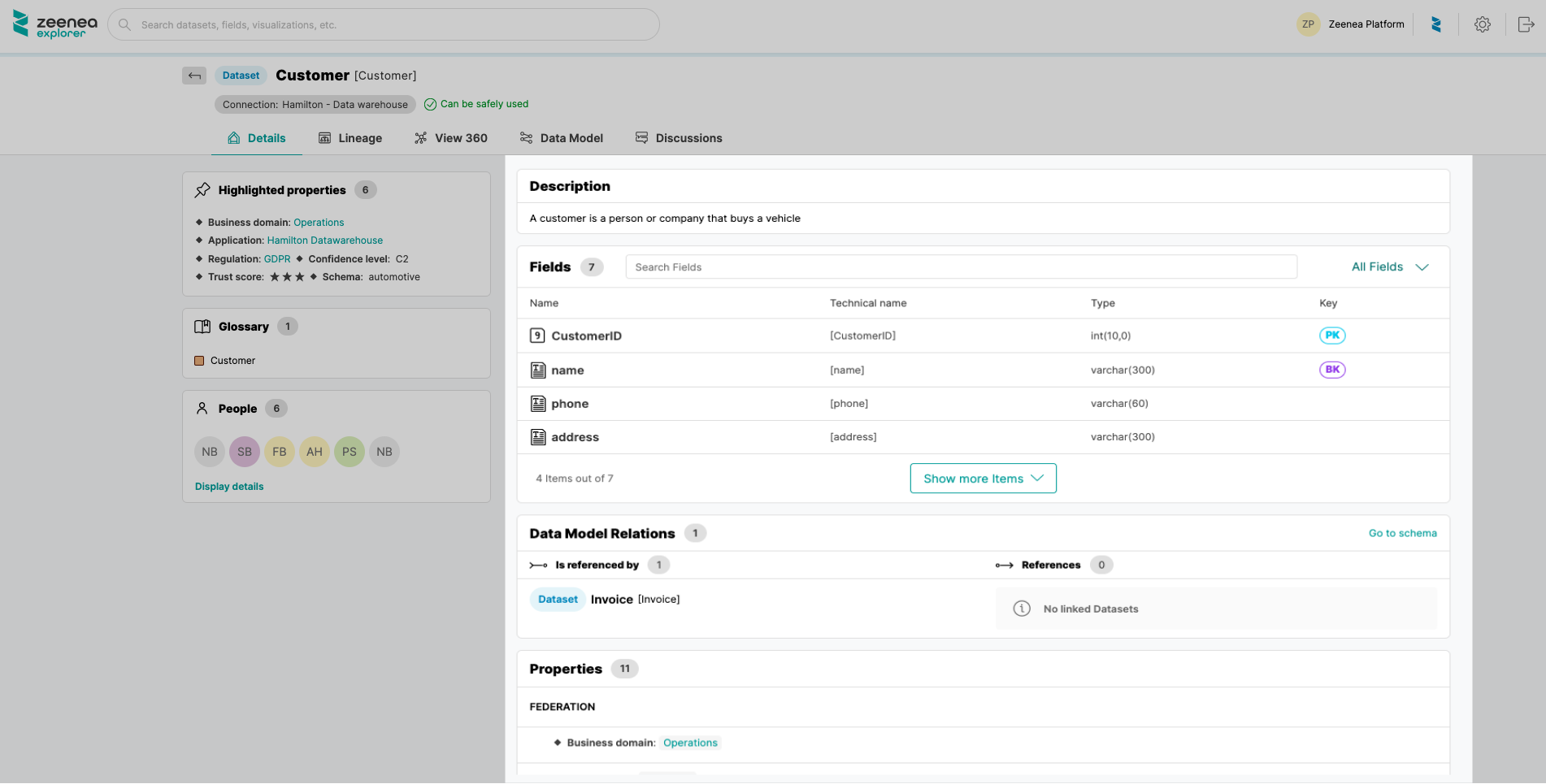Viewport: 1546px width, 784px height.
Task: Select the address field name
Action: pos(575,437)
